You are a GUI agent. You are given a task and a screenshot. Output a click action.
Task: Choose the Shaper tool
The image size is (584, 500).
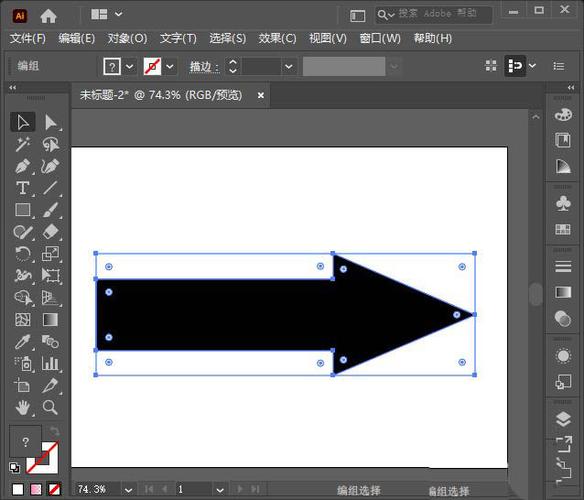tap(23, 232)
